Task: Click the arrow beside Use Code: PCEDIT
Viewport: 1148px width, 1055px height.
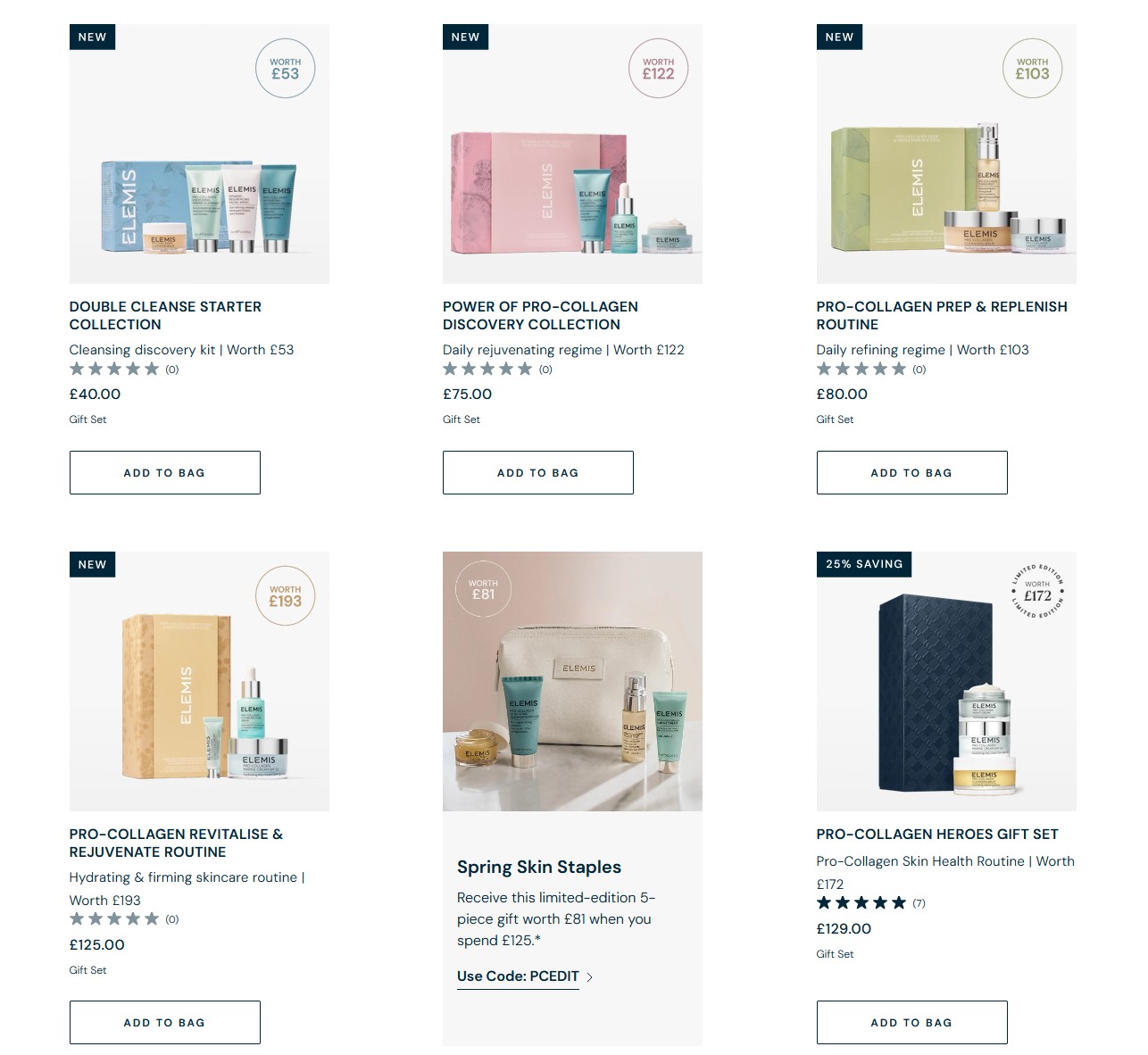Action: tap(590, 977)
